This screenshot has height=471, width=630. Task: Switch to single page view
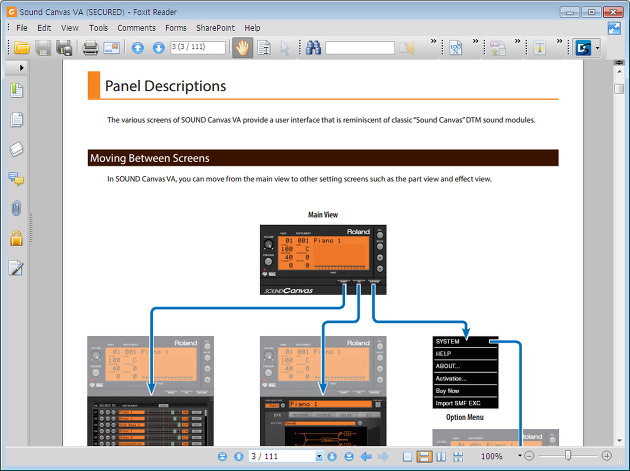pyautogui.click(x=407, y=457)
